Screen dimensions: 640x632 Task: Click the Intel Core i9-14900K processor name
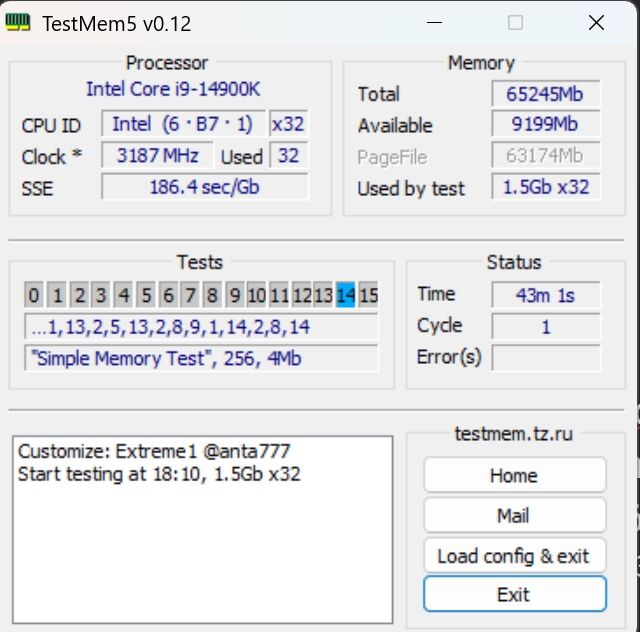(x=173, y=89)
